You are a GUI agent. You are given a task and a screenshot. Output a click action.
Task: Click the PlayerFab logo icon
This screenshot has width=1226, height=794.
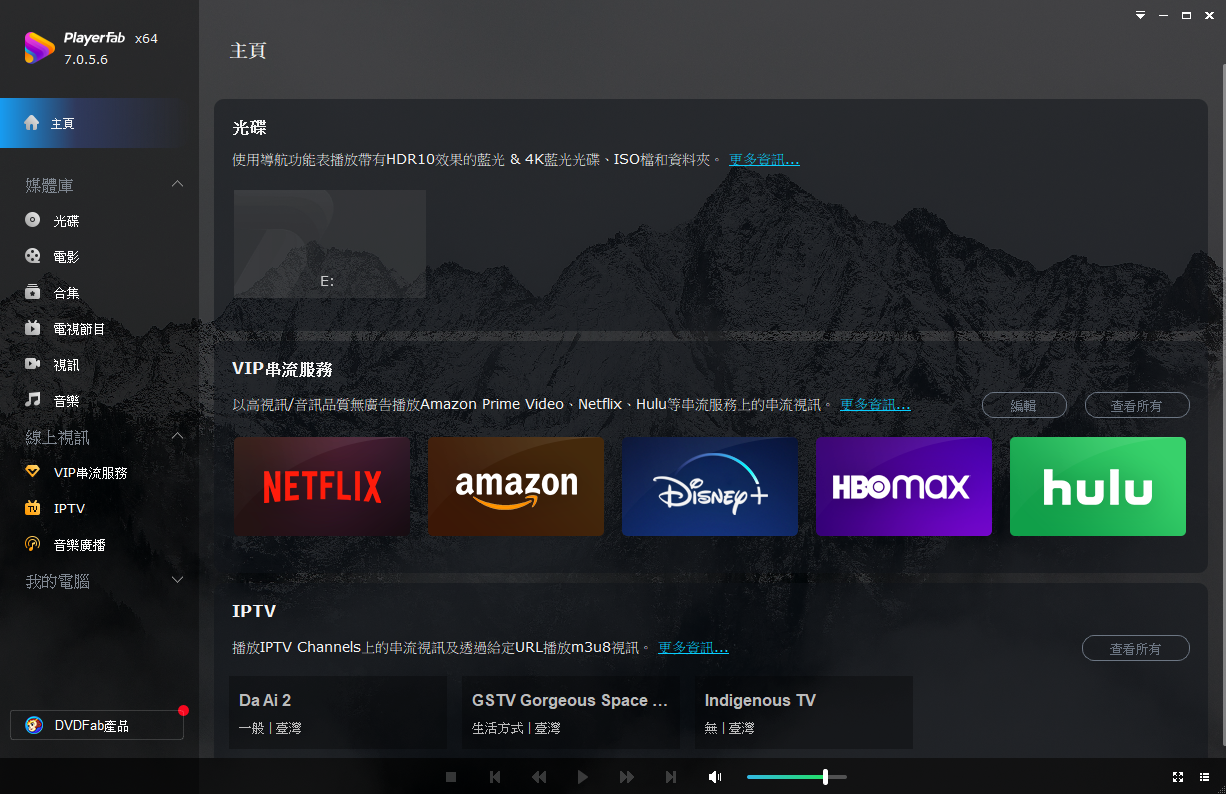[x=39, y=48]
